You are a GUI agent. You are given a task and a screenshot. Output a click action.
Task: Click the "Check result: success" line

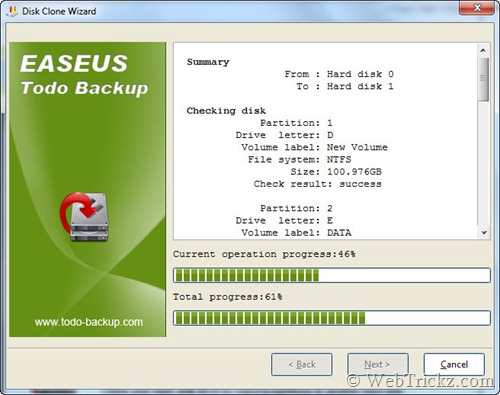[x=317, y=184]
